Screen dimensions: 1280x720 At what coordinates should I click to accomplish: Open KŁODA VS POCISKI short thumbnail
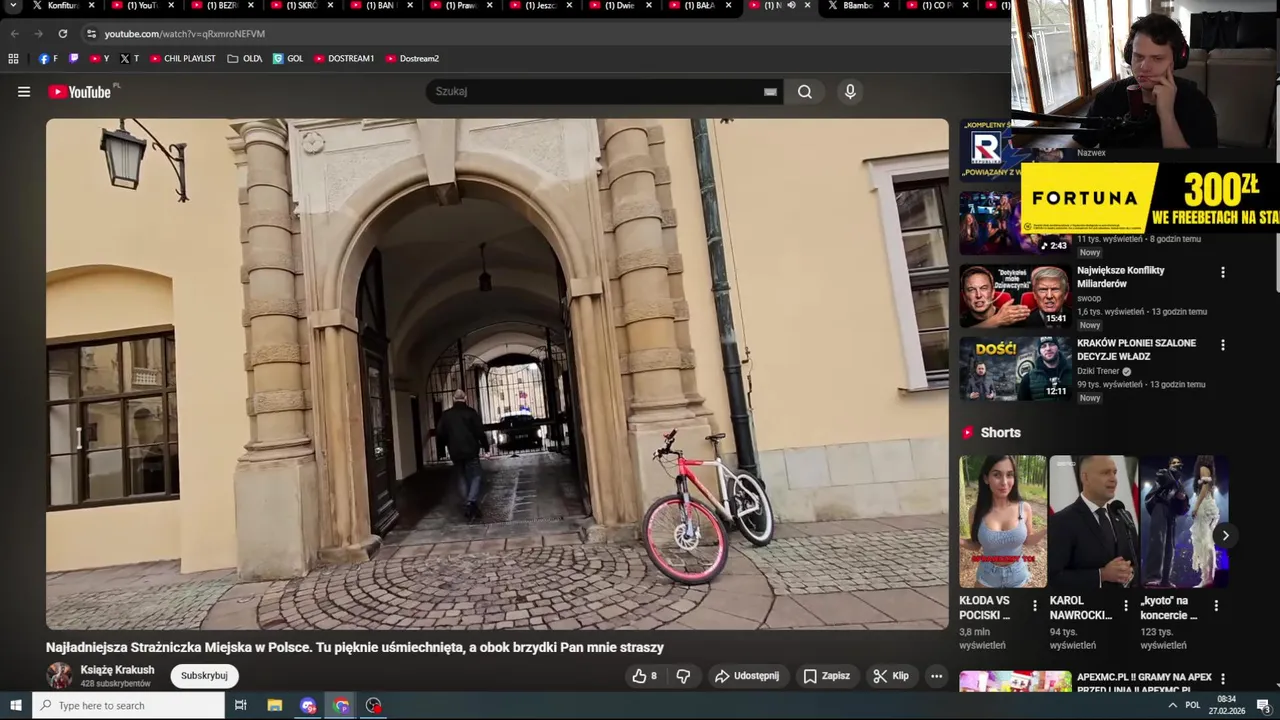coord(1003,522)
